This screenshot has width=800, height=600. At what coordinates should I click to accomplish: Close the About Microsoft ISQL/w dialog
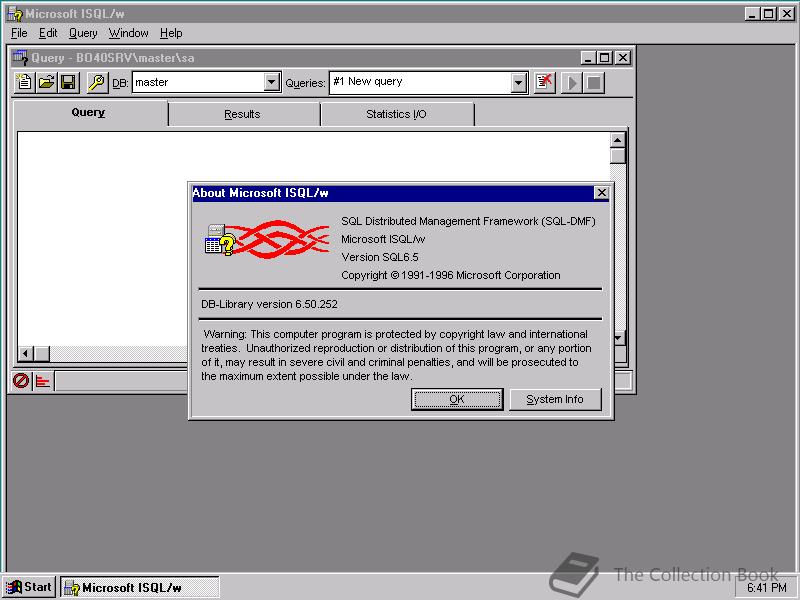coord(602,193)
